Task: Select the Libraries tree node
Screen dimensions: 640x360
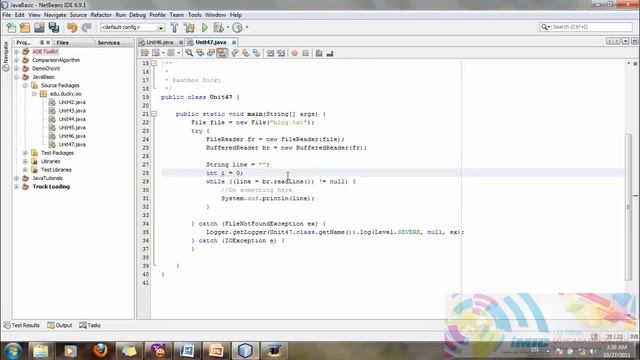Action: [x=50, y=161]
